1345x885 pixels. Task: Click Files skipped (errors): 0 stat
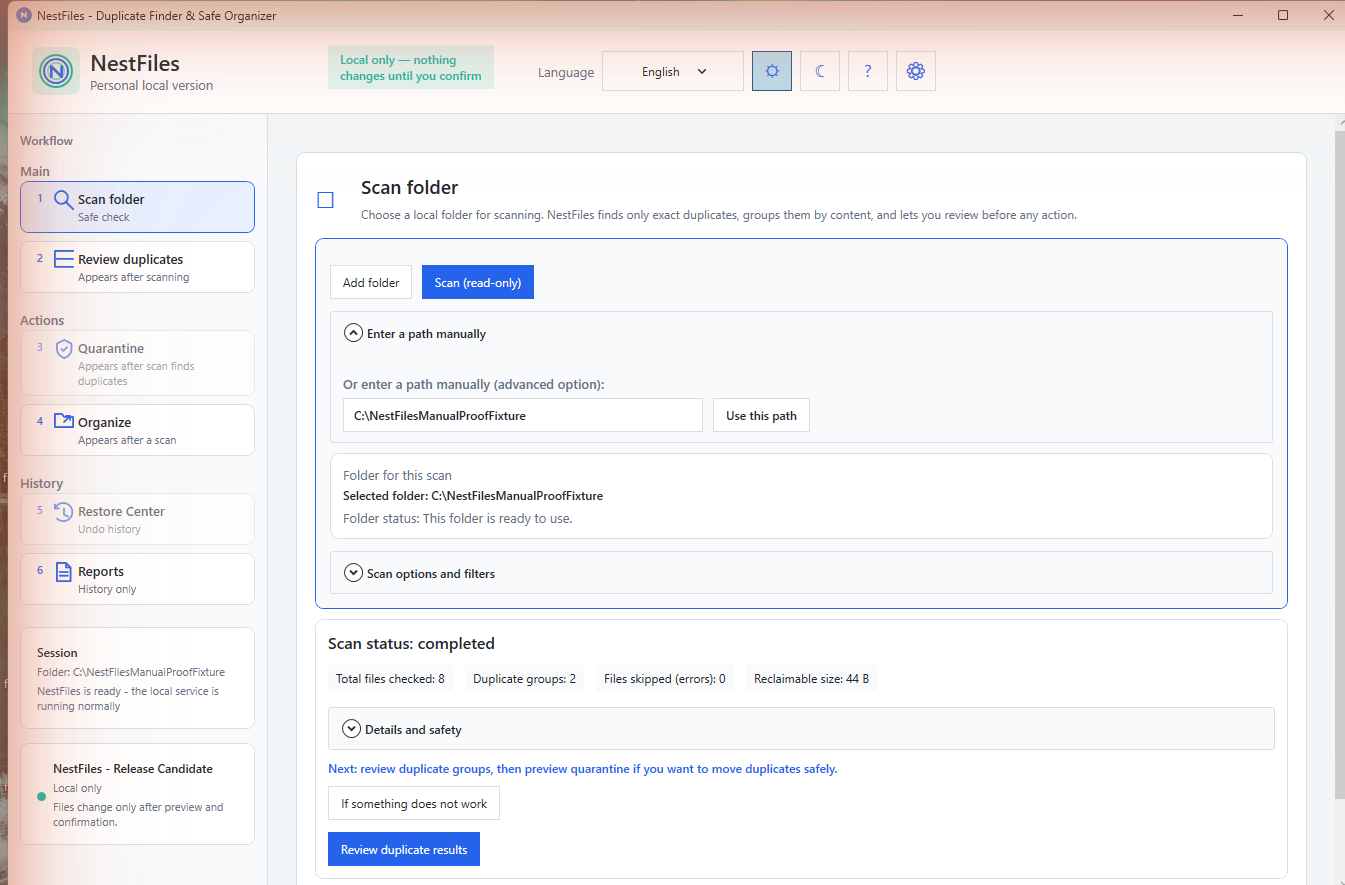pyautogui.click(x=665, y=679)
